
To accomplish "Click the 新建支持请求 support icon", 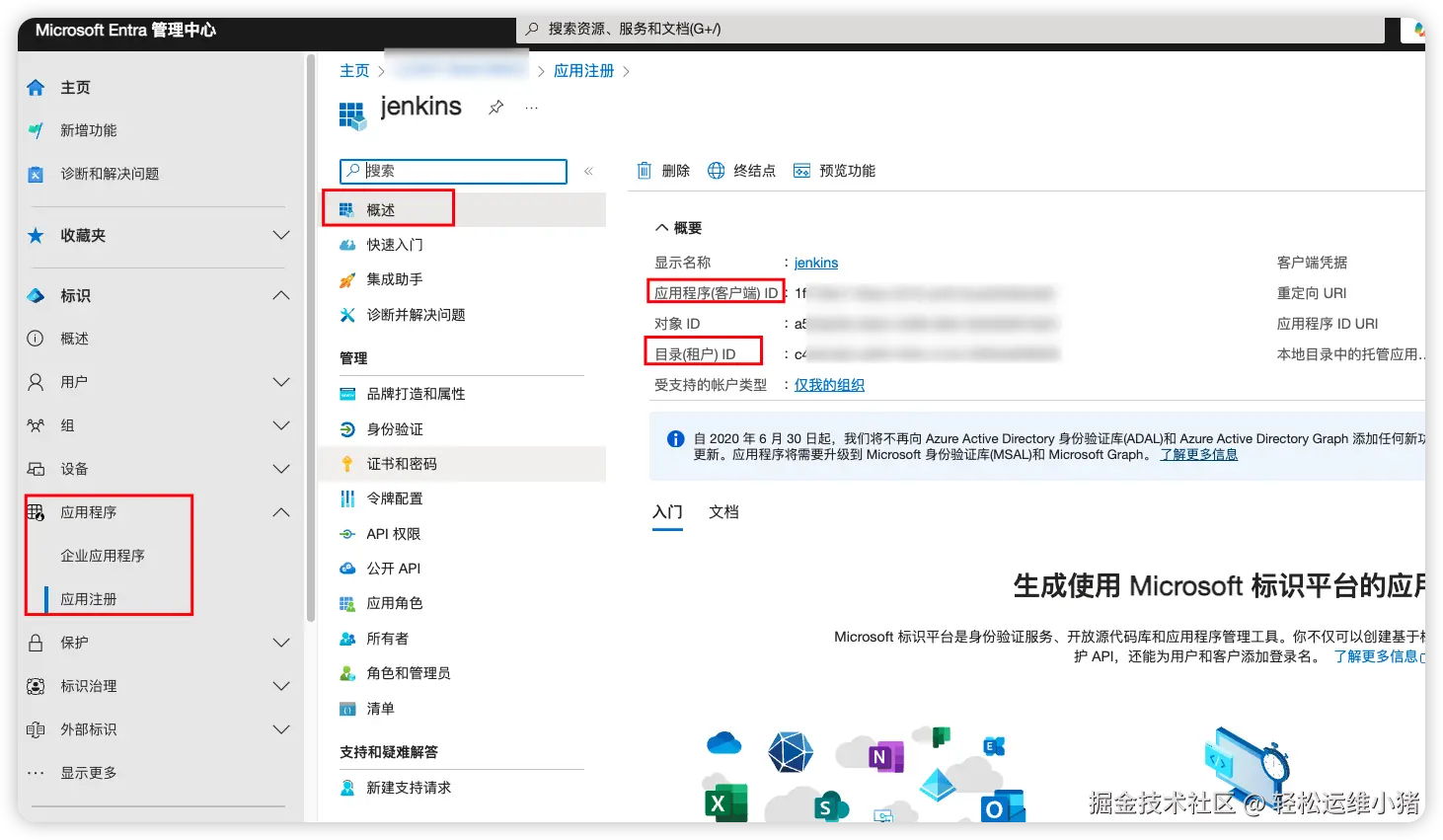I will coord(347,788).
